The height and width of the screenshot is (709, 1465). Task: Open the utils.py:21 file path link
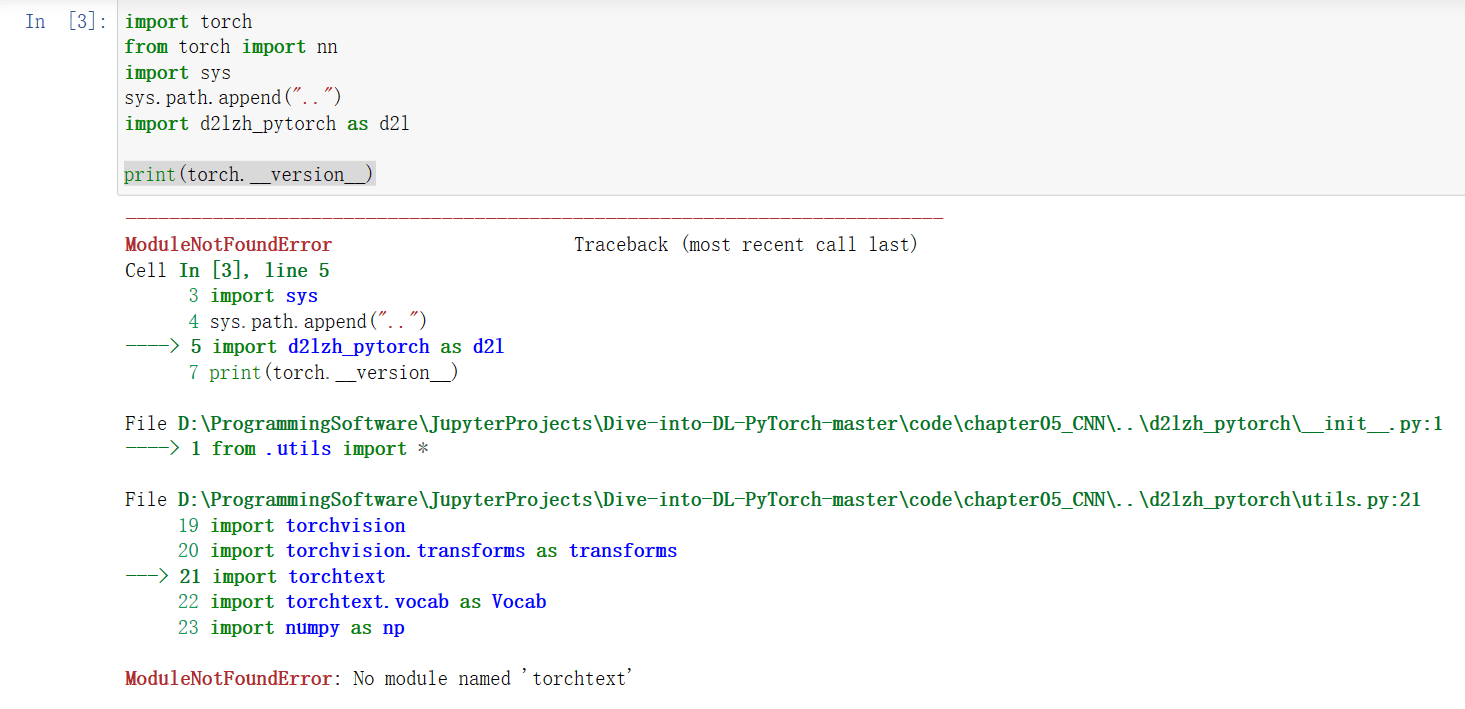pos(772,499)
